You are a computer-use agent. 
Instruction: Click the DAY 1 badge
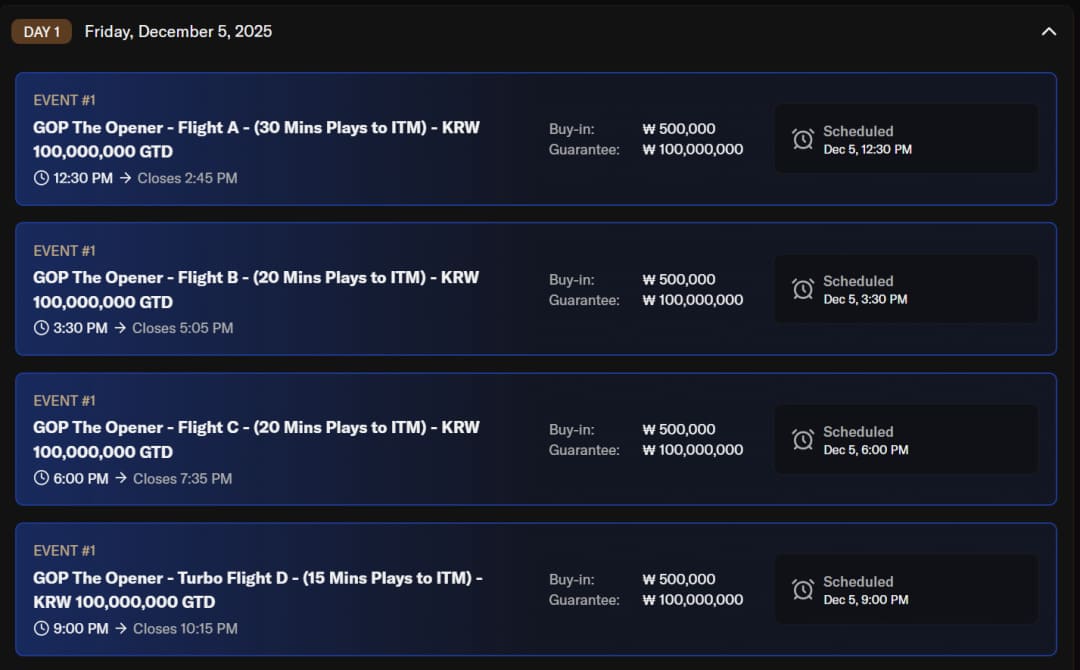(41, 32)
